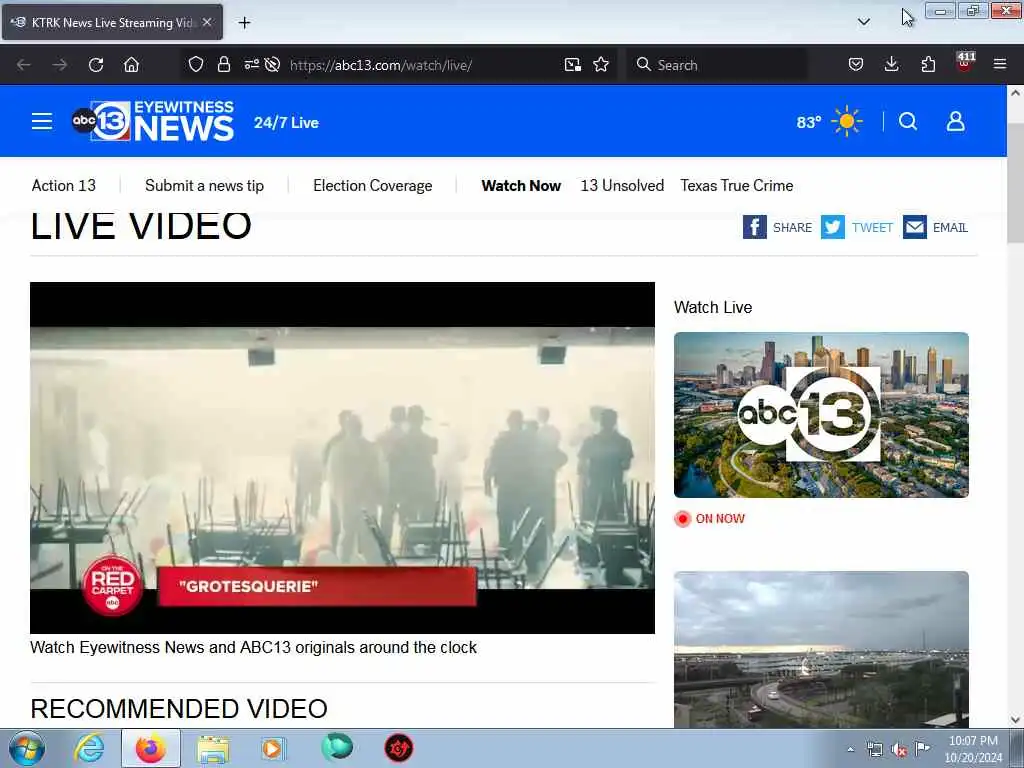Open Firefox downloads panel
1024x768 pixels.
click(x=891, y=65)
